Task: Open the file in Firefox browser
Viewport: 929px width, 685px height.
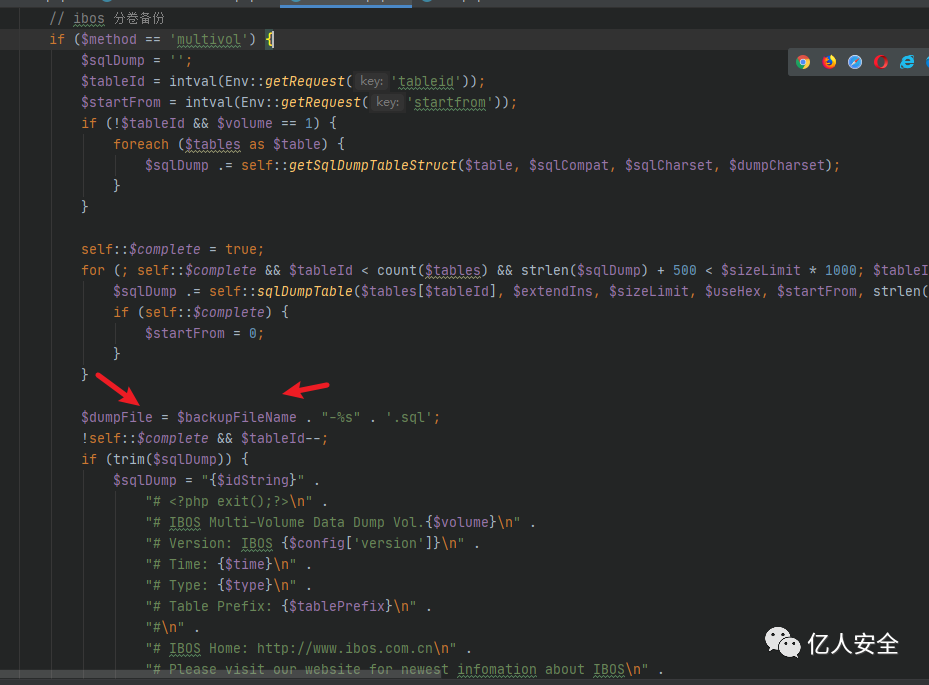Action: pos(829,62)
